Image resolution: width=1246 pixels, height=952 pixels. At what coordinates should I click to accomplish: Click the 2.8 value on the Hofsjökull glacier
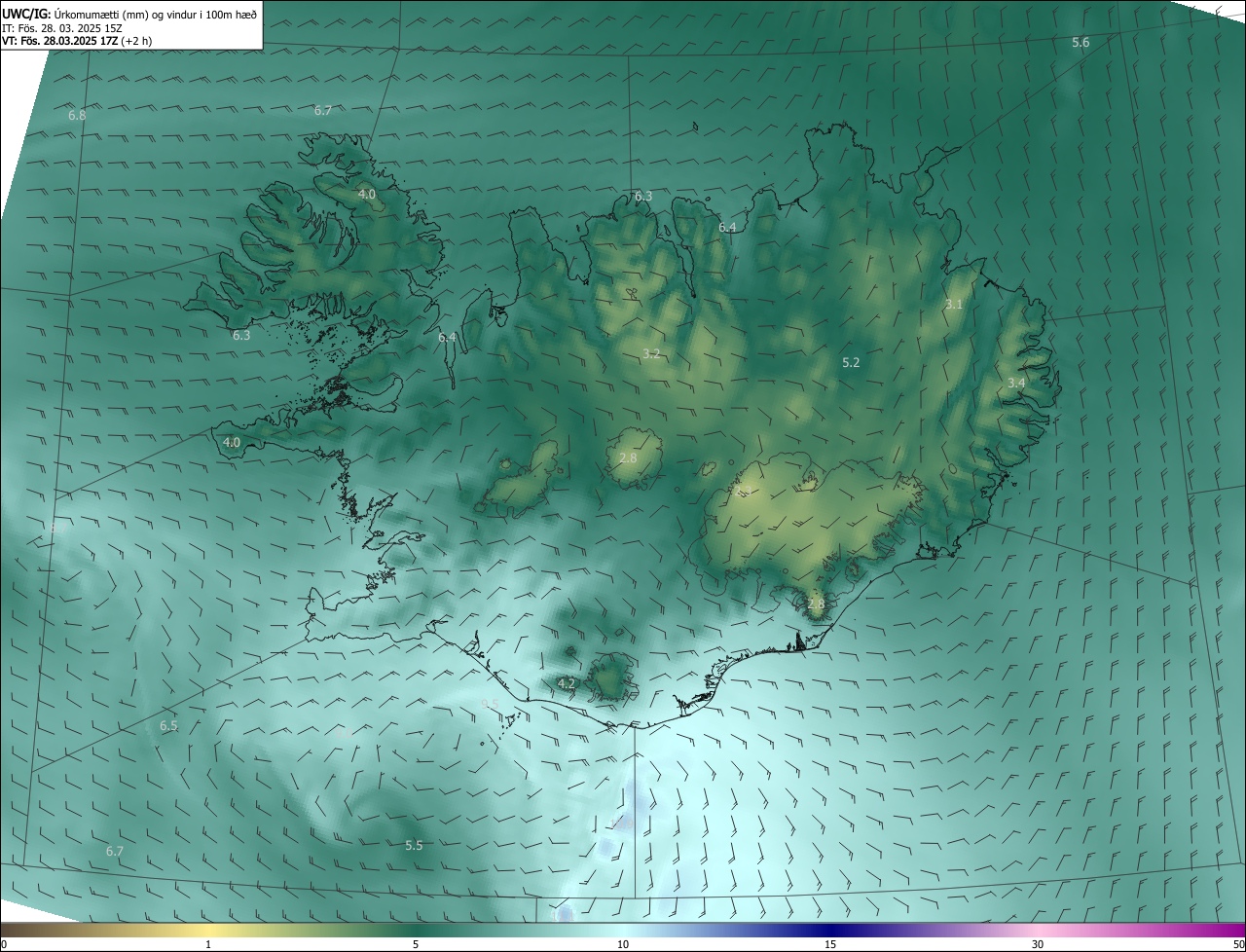628,458
